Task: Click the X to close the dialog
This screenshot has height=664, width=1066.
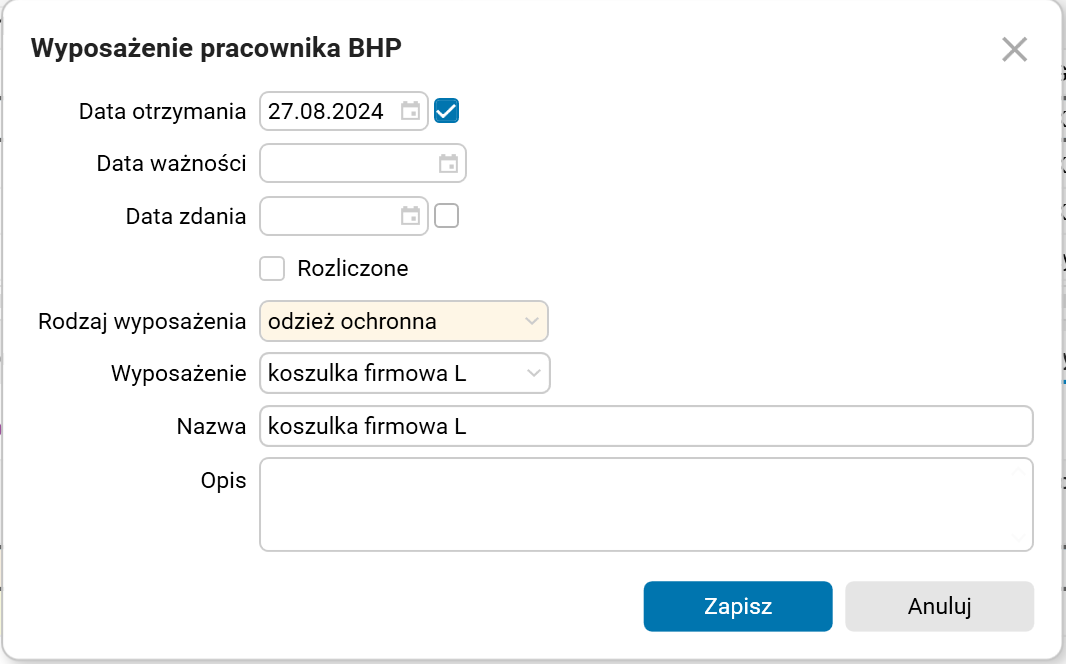Action: (x=1014, y=49)
